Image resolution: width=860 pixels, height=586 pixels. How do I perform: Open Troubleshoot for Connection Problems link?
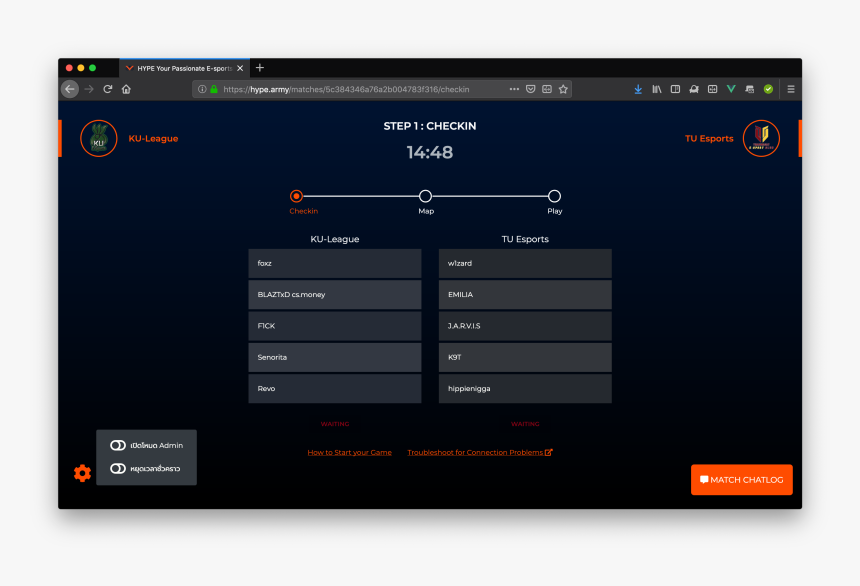(479, 452)
